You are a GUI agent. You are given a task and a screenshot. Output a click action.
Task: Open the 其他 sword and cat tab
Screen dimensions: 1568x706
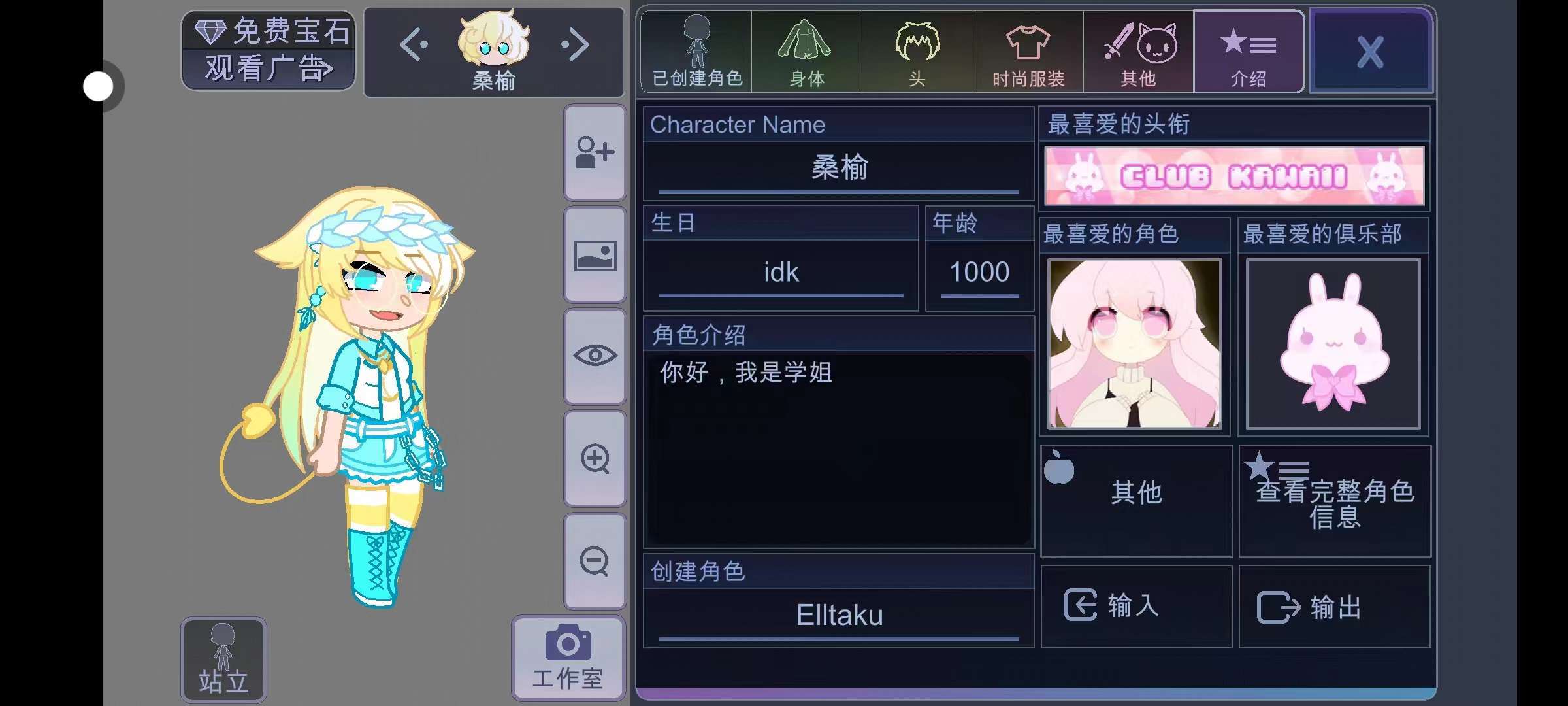tap(1138, 52)
